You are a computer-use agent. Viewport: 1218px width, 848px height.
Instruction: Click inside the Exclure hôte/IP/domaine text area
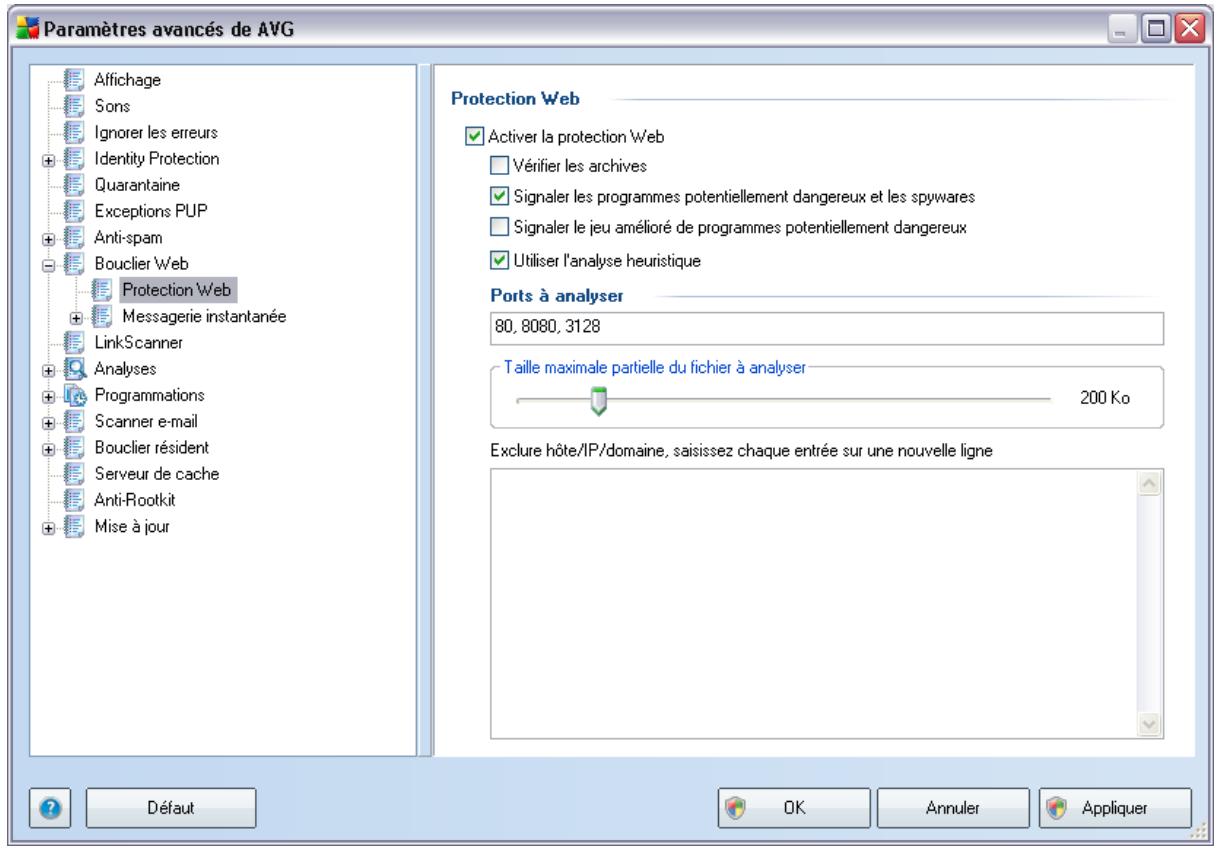coord(815,603)
